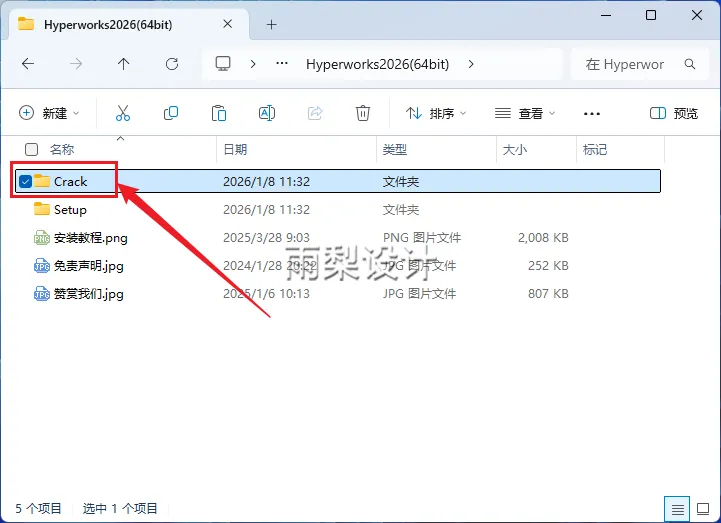Click Hyperworks2026(64bit) in the address bar
This screenshot has width=721, height=523.
pyautogui.click(x=378, y=64)
